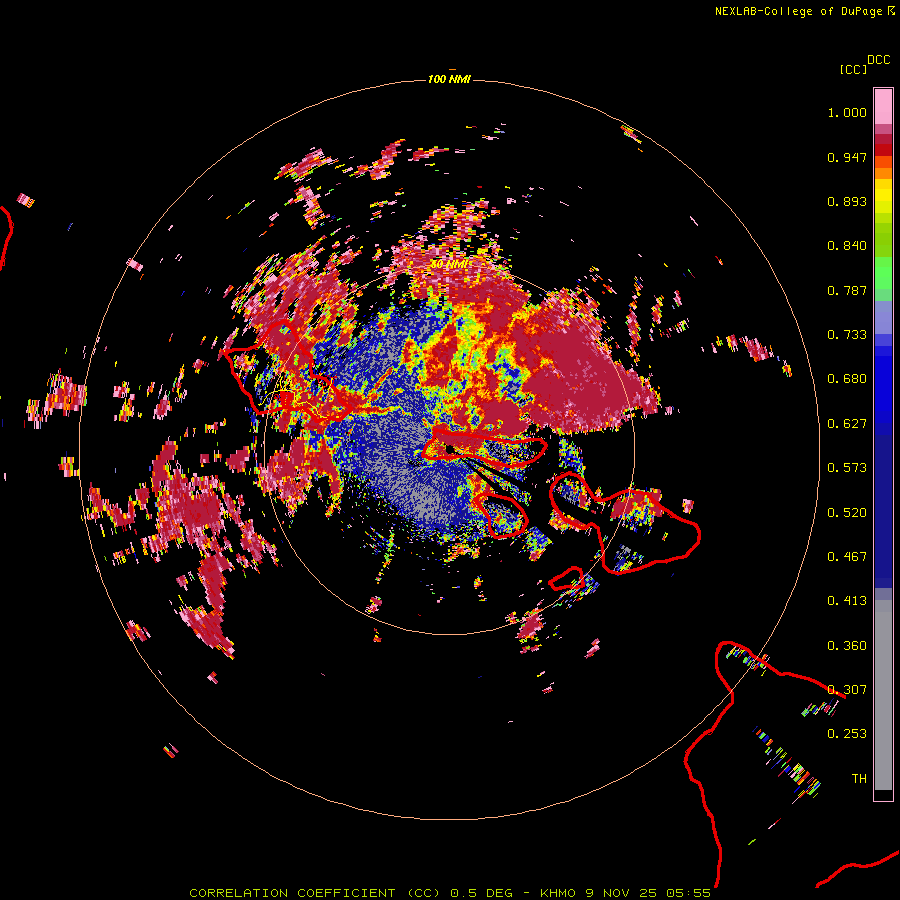Image resolution: width=900 pixels, height=900 pixels.
Task: Click the 0.680 color scale value
Action: [x=847, y=379]
